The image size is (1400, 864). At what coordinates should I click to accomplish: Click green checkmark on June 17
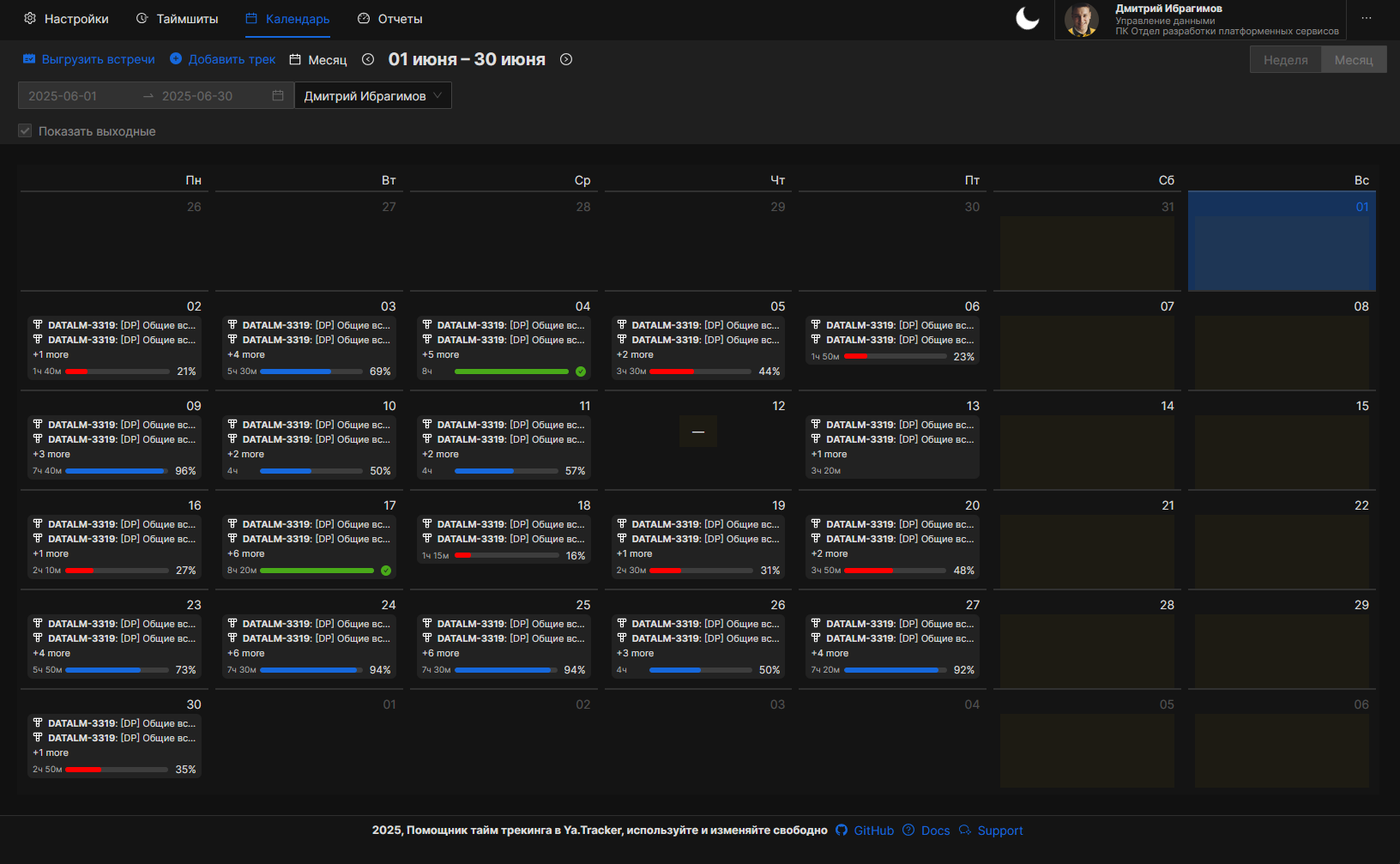point(386,571)
